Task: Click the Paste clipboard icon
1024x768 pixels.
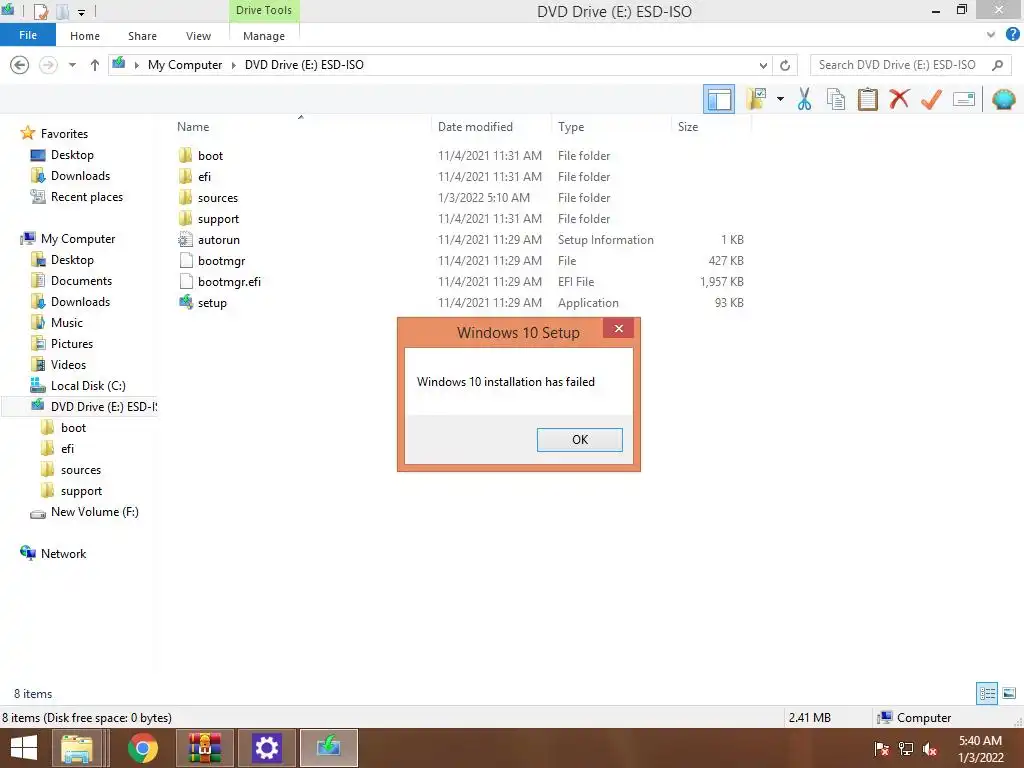Action: coord(867,99)
